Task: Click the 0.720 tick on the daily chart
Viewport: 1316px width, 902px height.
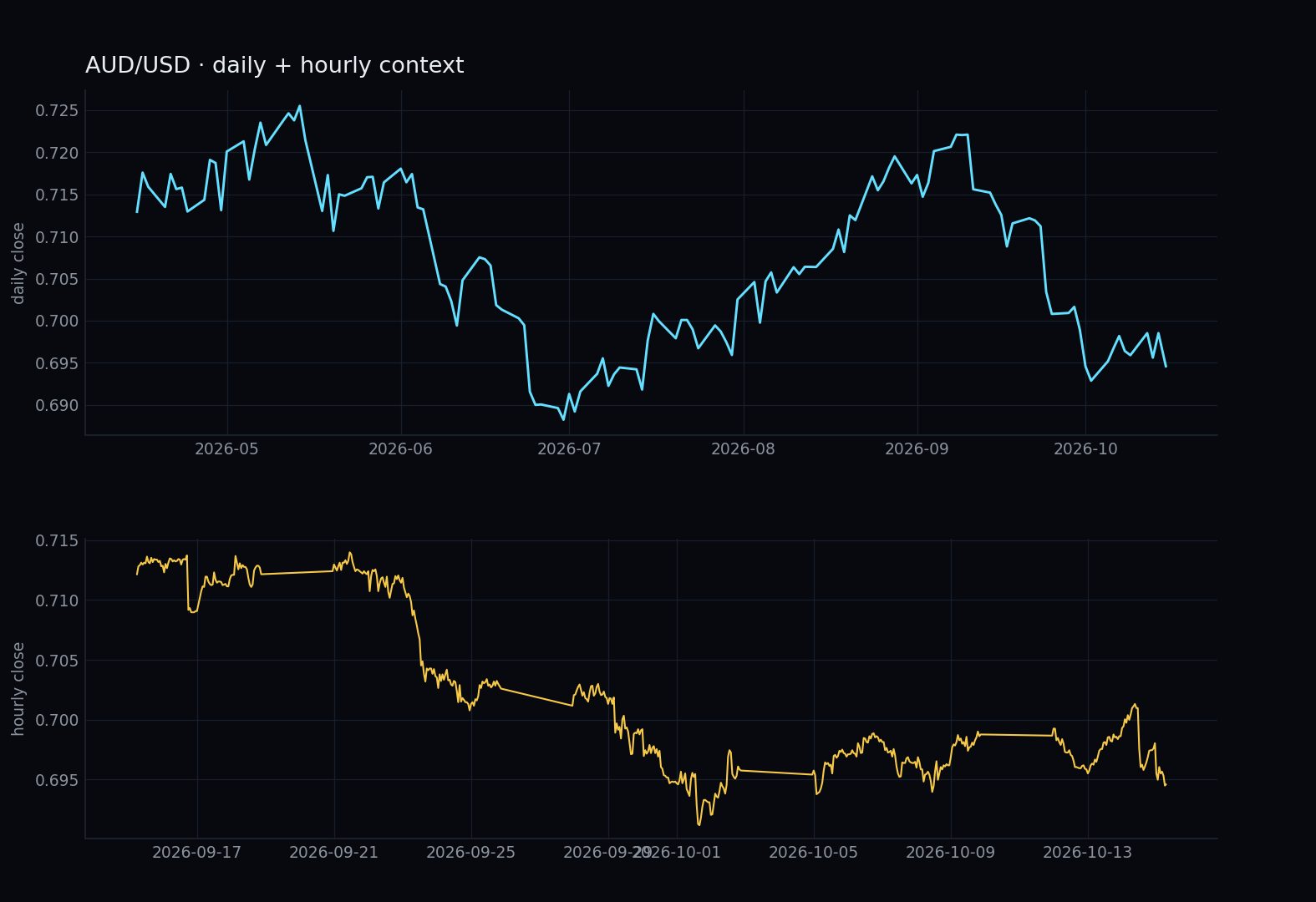Action: tap(57, 153)
